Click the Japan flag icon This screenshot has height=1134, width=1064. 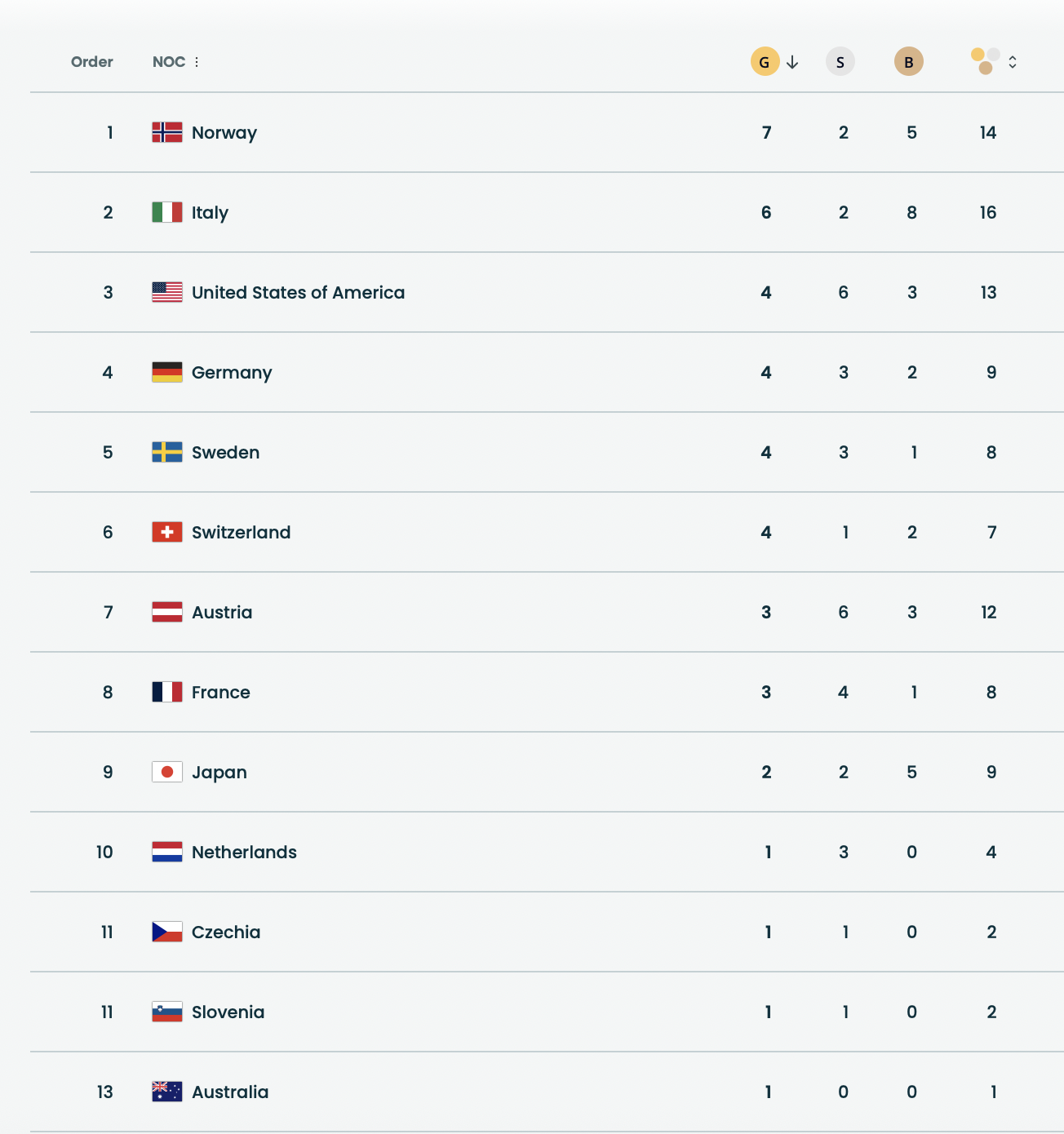click(167, 772)
